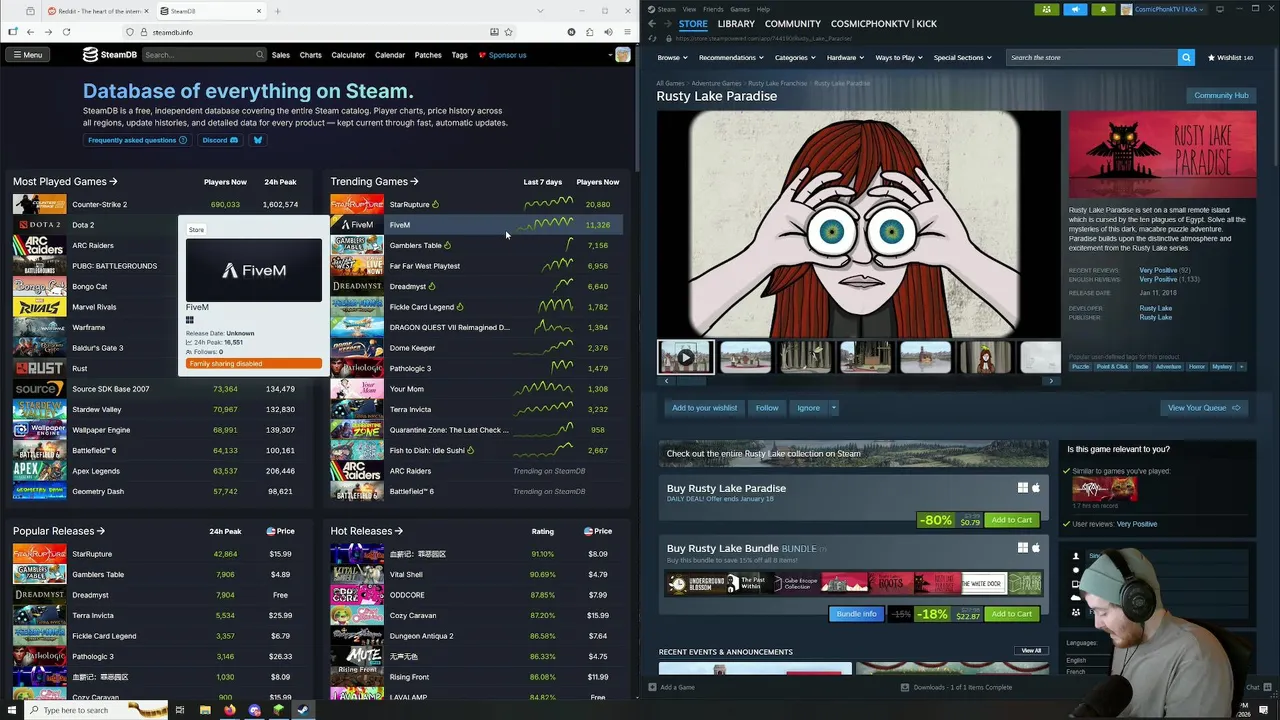
Task: Click the plus icon next to tags
Action: coord(1241,367)
